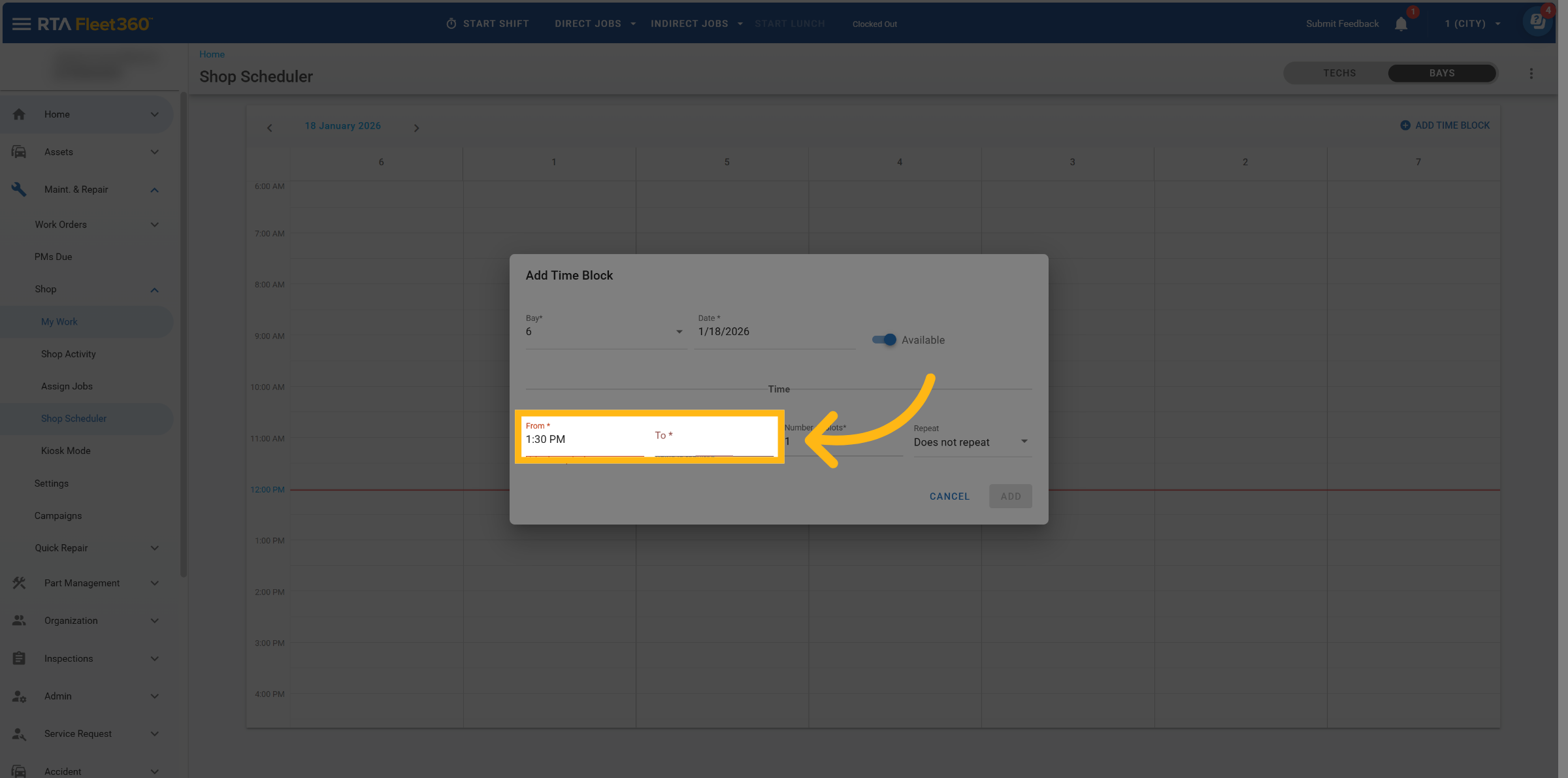This screenshot has width=1568, height=778.
Task: Toggle the Available switch
Action: [884, 340]
